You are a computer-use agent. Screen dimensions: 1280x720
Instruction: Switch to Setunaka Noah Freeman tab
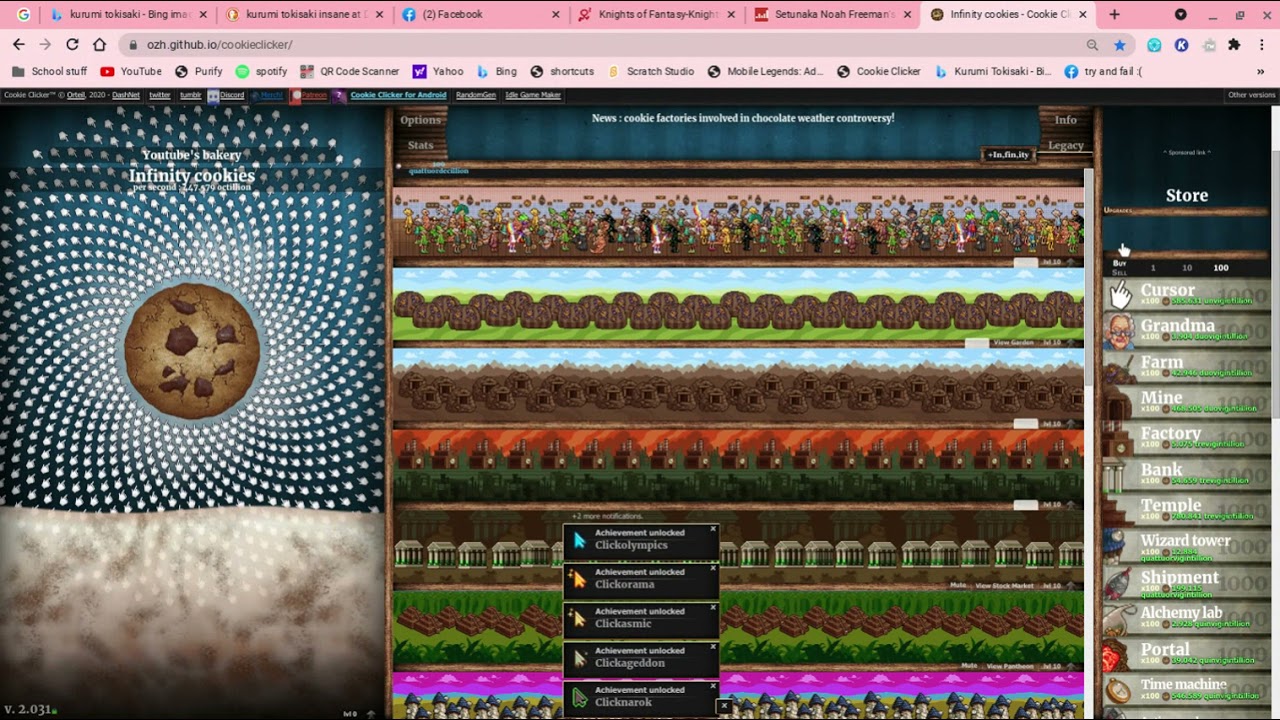tap(832, 14)
